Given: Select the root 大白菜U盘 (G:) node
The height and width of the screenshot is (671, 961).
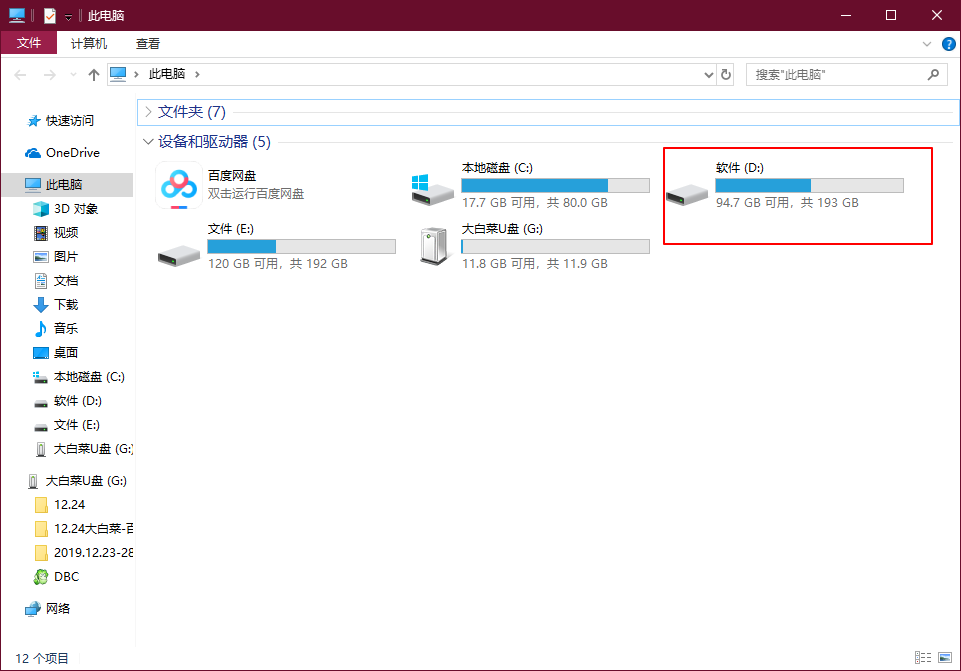Looking at the screenshot, I should coord(86,481).
